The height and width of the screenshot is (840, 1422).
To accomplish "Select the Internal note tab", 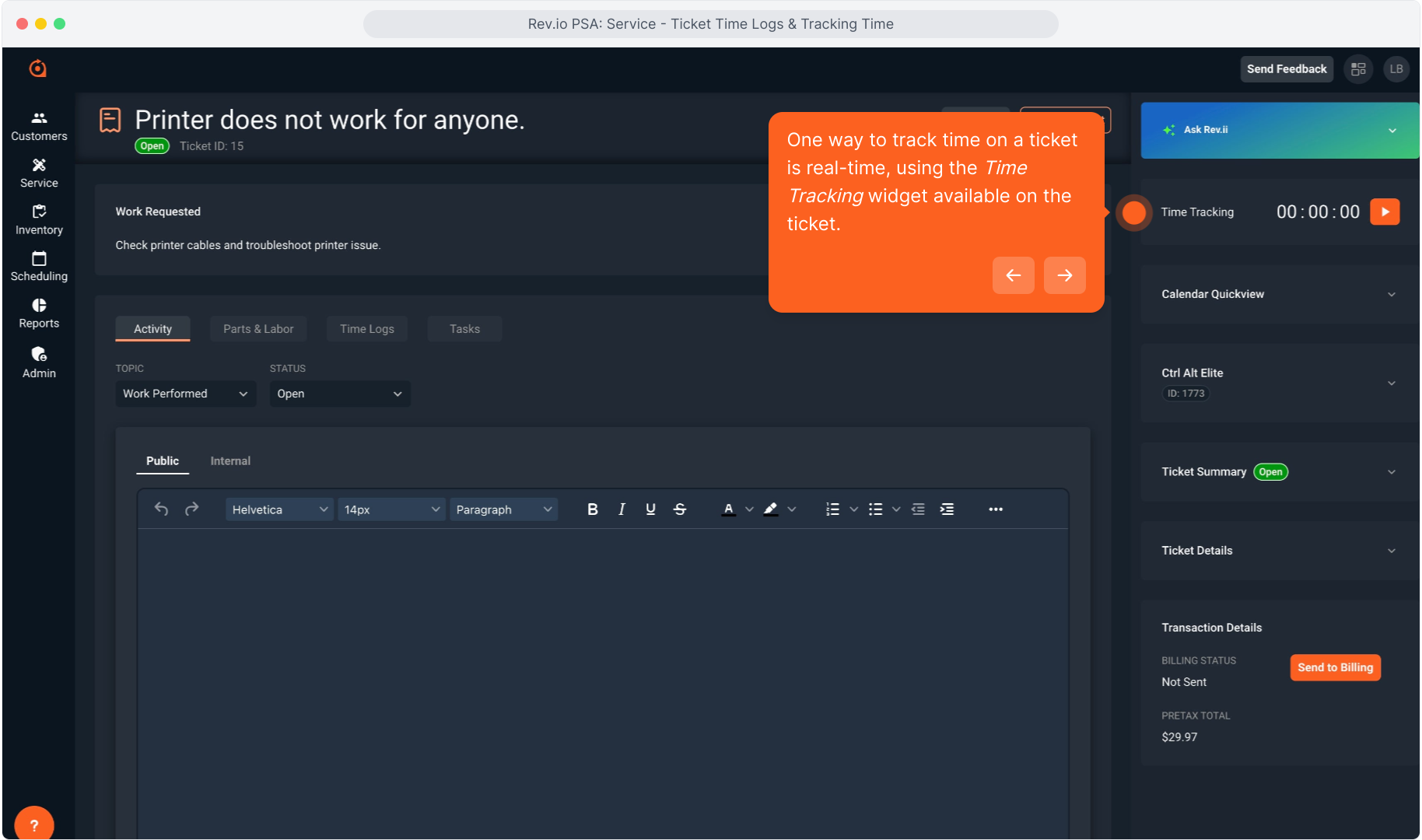I will click(230, 461).
